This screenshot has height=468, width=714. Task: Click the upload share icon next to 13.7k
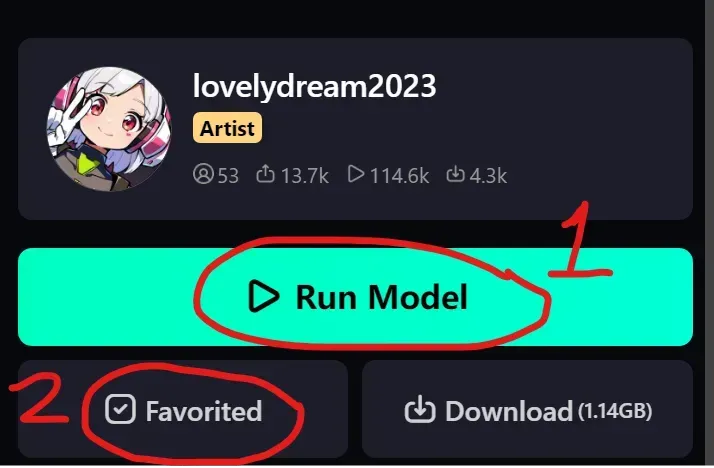(265, 174)
